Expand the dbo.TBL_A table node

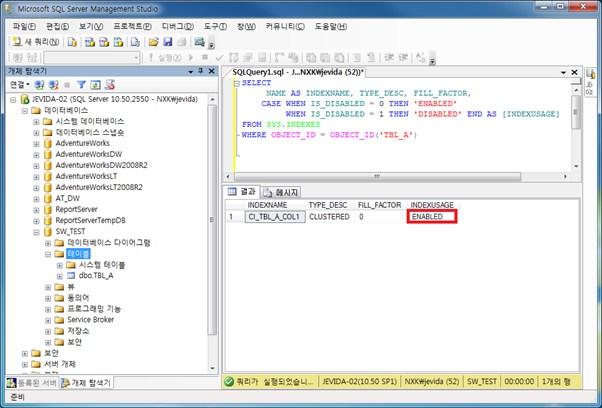click(x=60, y=276)
